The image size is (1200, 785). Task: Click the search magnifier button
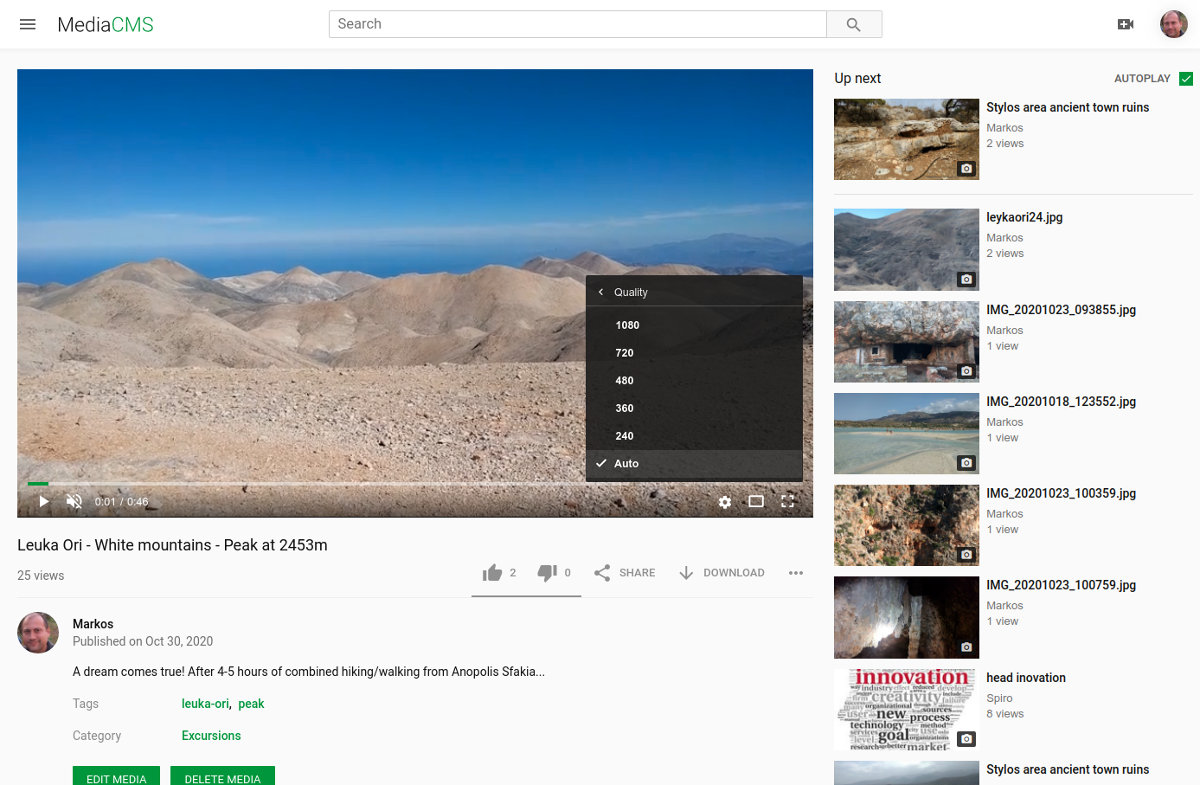click(x=853, y=24)
